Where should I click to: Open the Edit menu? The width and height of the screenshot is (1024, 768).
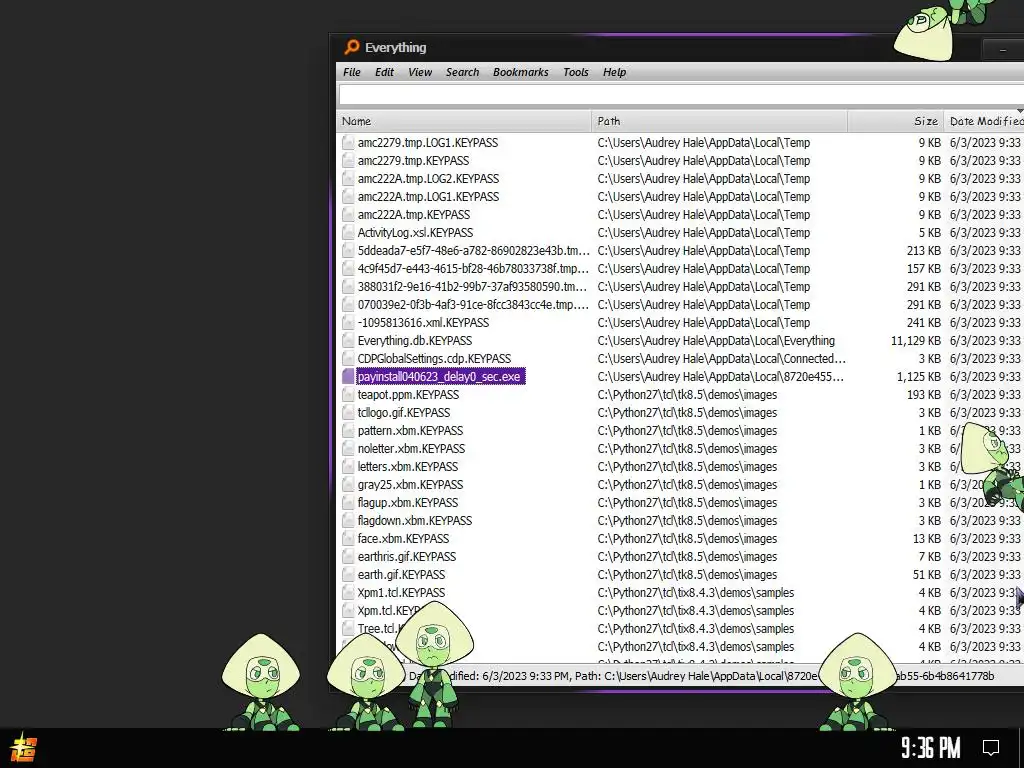[x=384, y=72]
